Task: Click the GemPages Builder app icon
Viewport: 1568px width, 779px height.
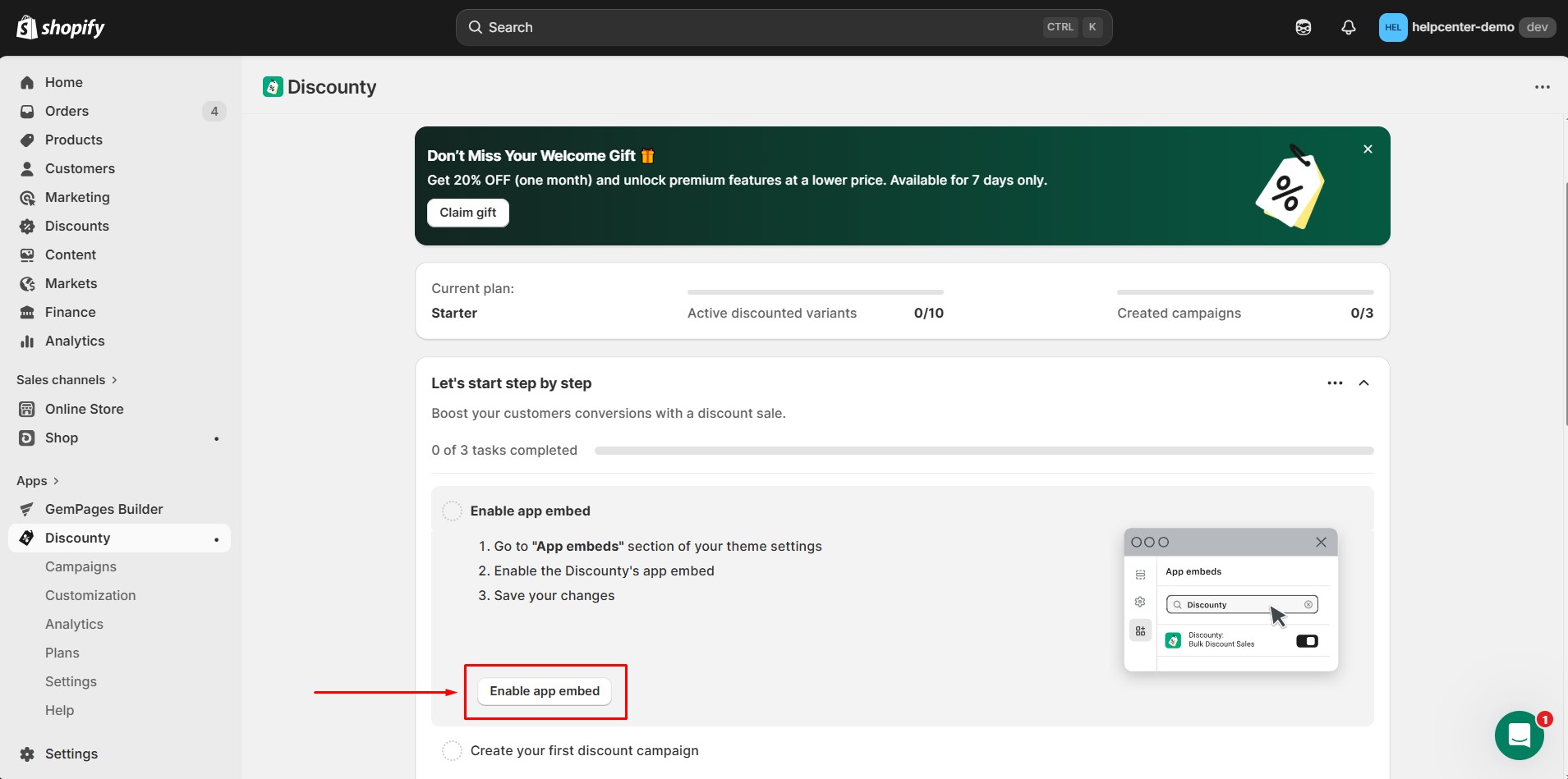Action: 27,509
